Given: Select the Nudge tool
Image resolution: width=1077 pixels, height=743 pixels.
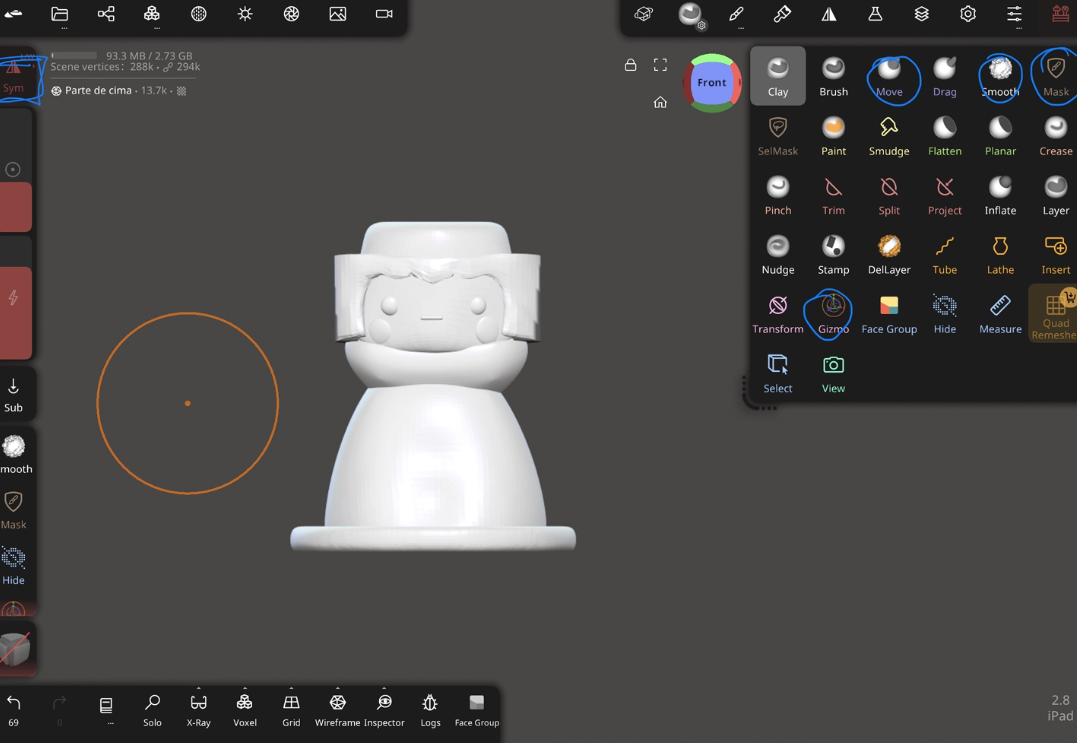Looking at the screenshot, I should tap(778, 255).
